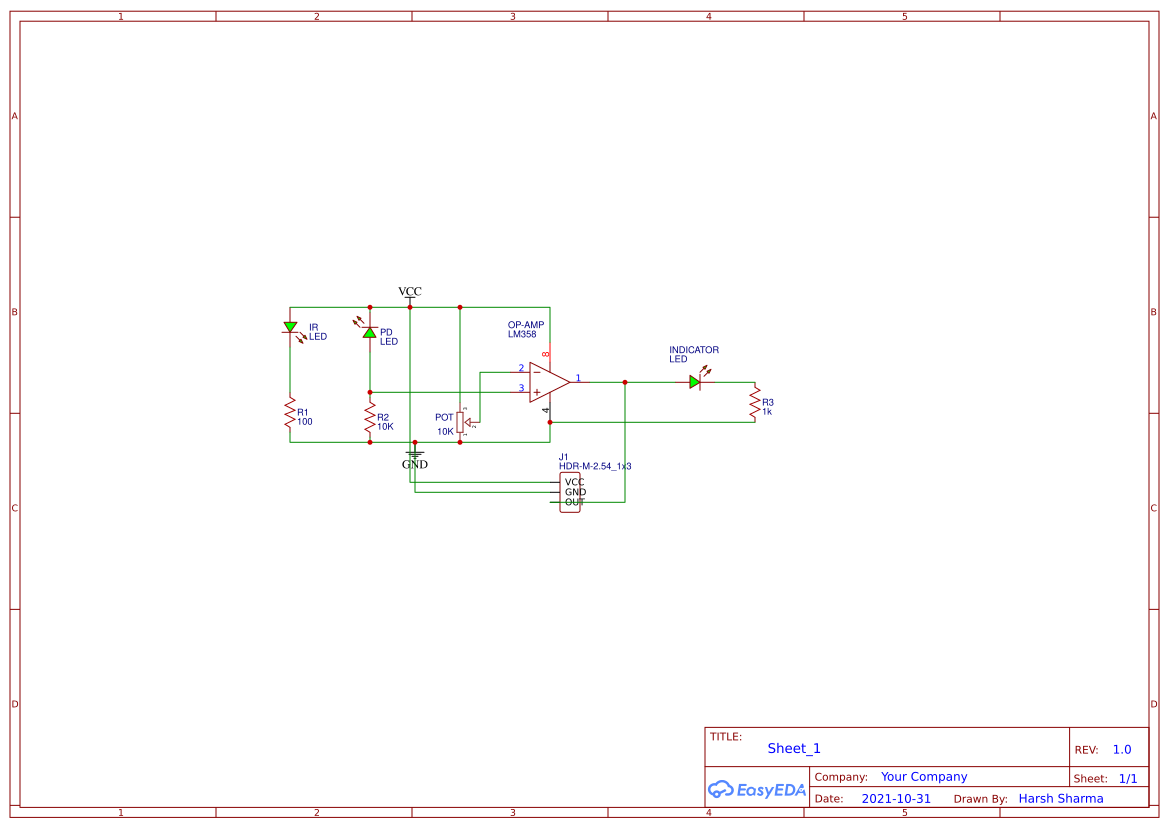Click the Your Company field
Image resolution: width=1169 pixels, height=828 pixels.
pyautogui.click(x=922, y=776)
